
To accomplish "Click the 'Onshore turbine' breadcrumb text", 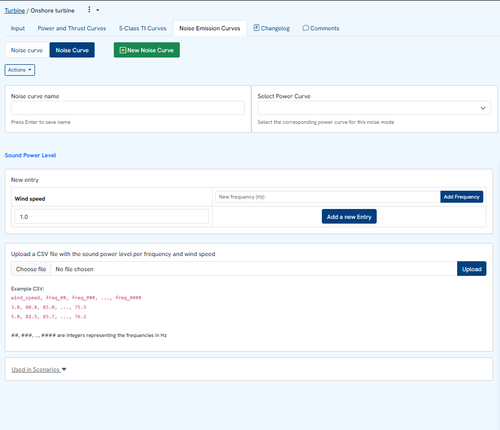I will [52, 11].
